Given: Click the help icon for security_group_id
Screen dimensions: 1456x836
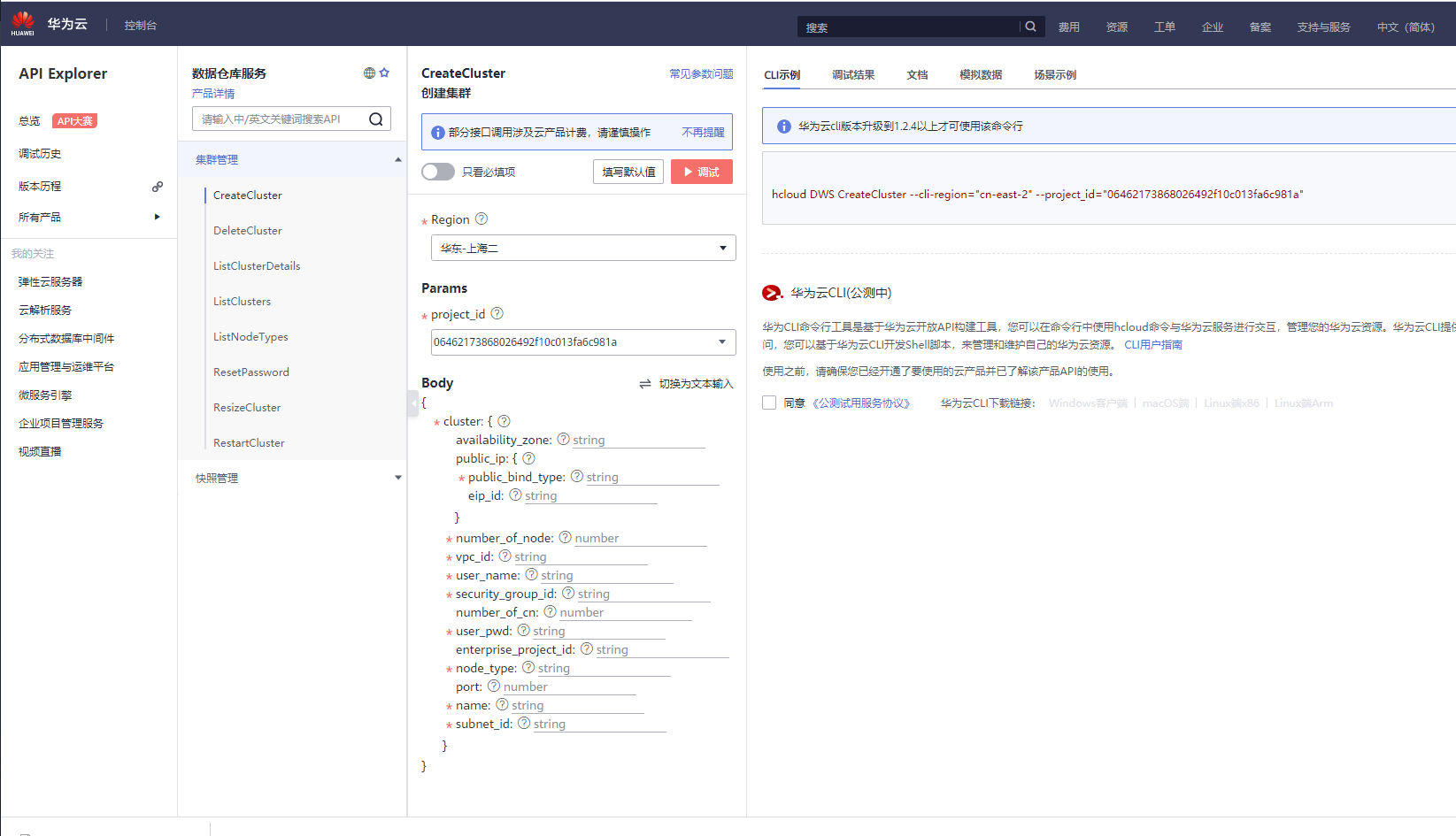Looking at the screenshot, I should pyautogui.click(x=568, y=593).
